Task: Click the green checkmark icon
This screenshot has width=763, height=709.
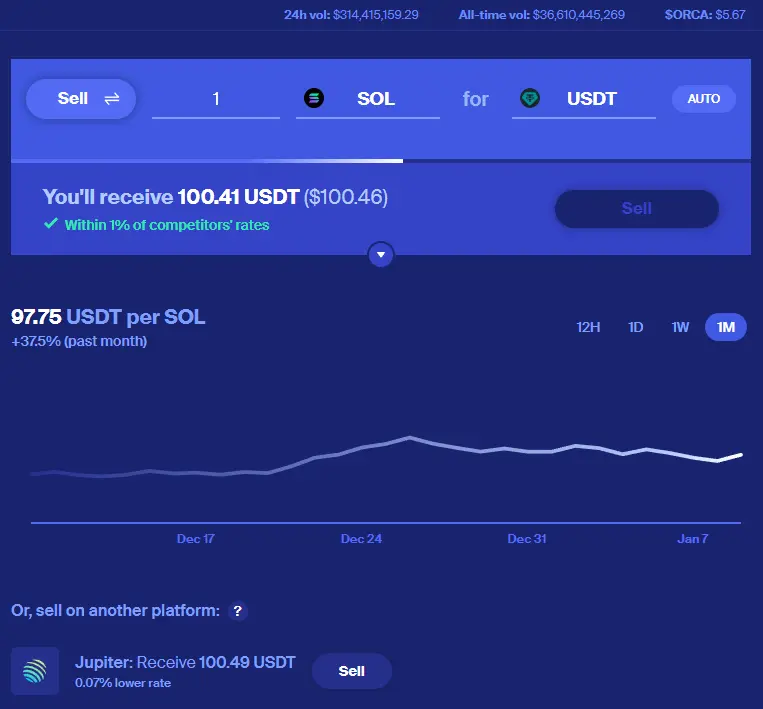Action: (x=51, y=224)
